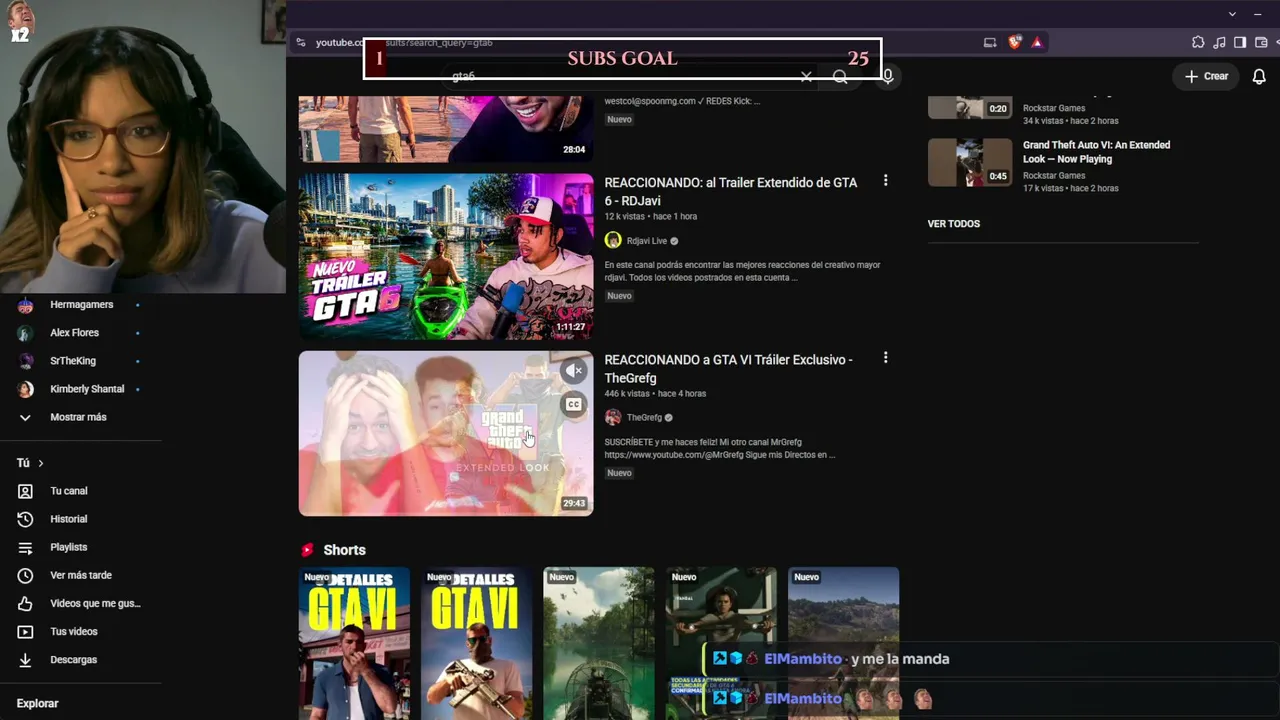The image size is (1280, 720).
Task: Start a voice search with the microphone
Action: click(x=887, y=77)
